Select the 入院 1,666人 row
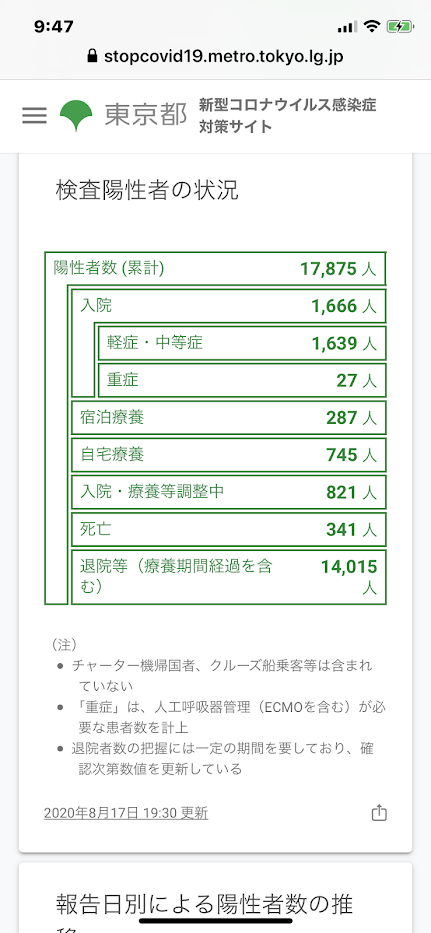The width and height of the screenshot is (431, 933). tap(229, 306)
